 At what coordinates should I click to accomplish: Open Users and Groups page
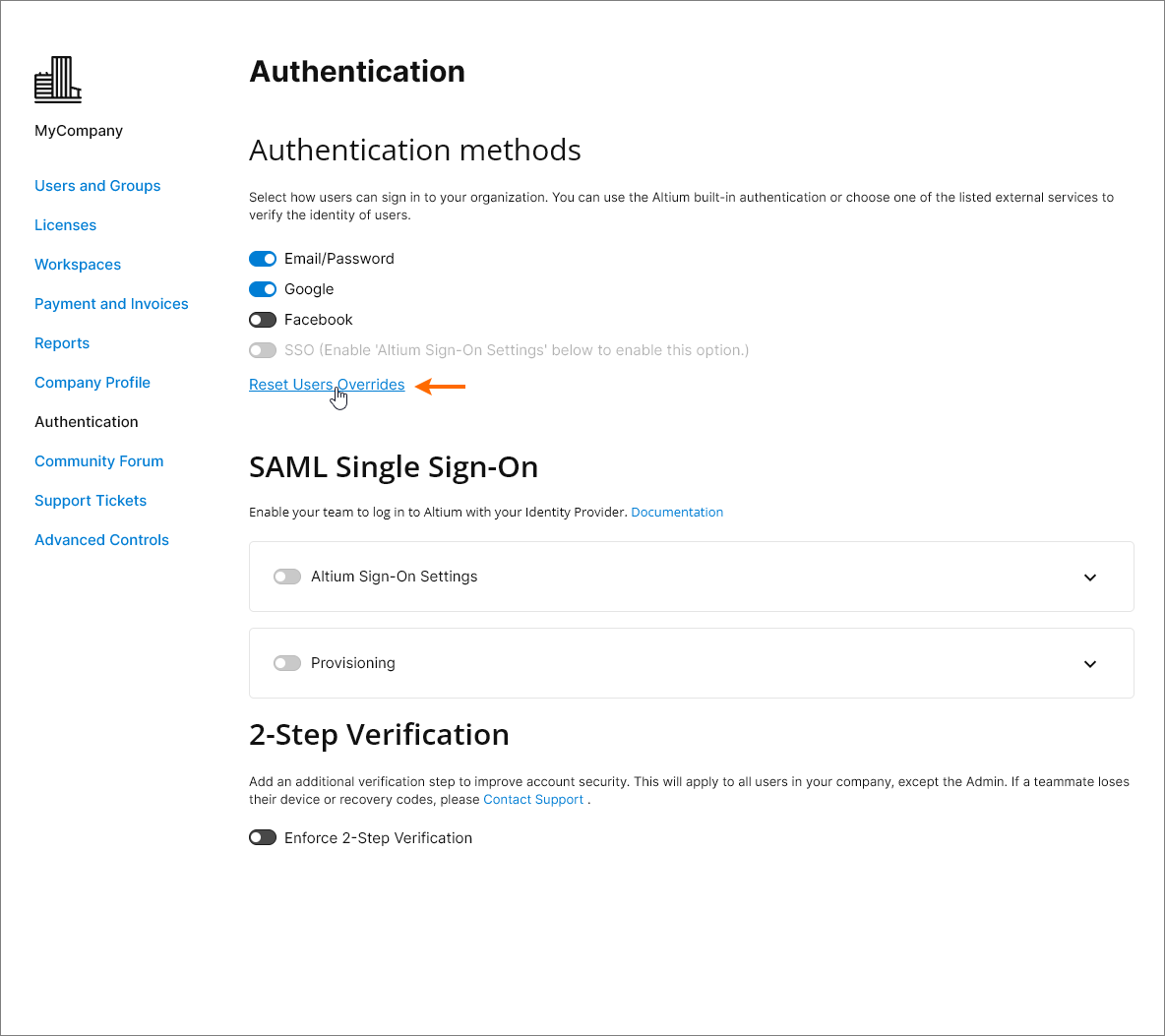[x=97, y=186]
